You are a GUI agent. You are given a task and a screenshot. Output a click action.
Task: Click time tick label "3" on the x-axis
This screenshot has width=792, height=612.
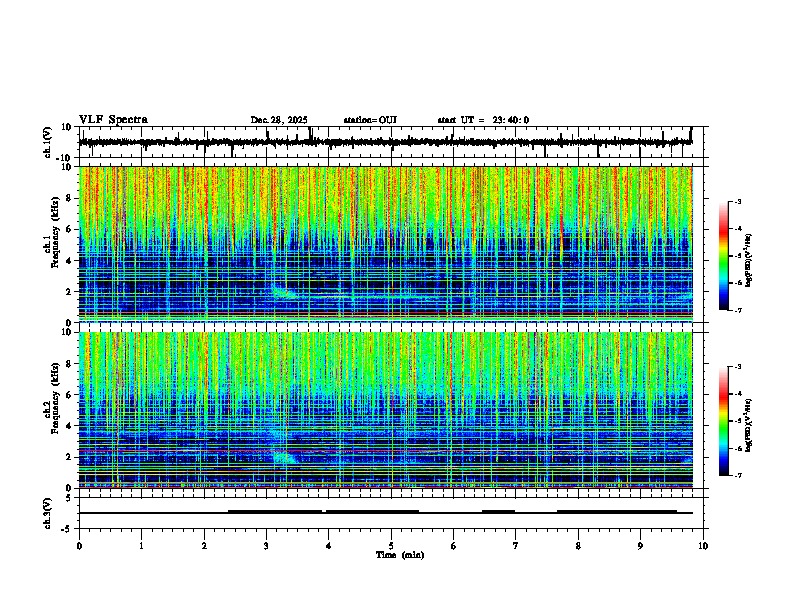(x=266, y=546)
